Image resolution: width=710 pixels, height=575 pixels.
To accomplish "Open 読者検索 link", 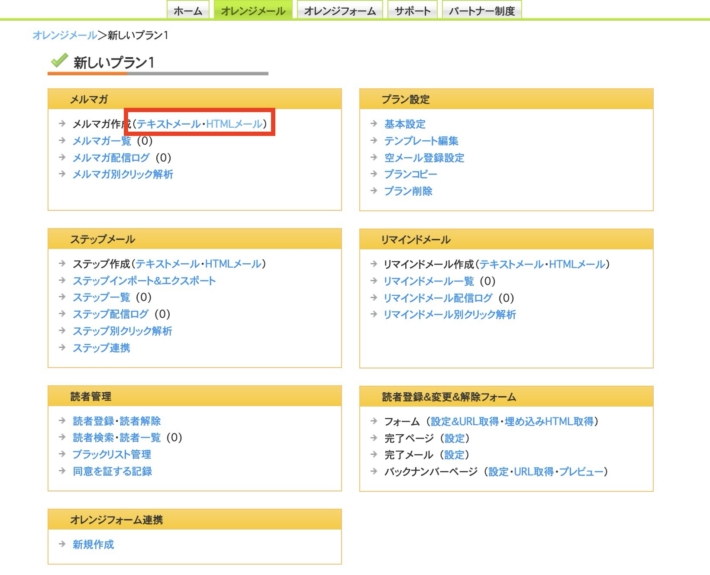I will pos(93,437).
